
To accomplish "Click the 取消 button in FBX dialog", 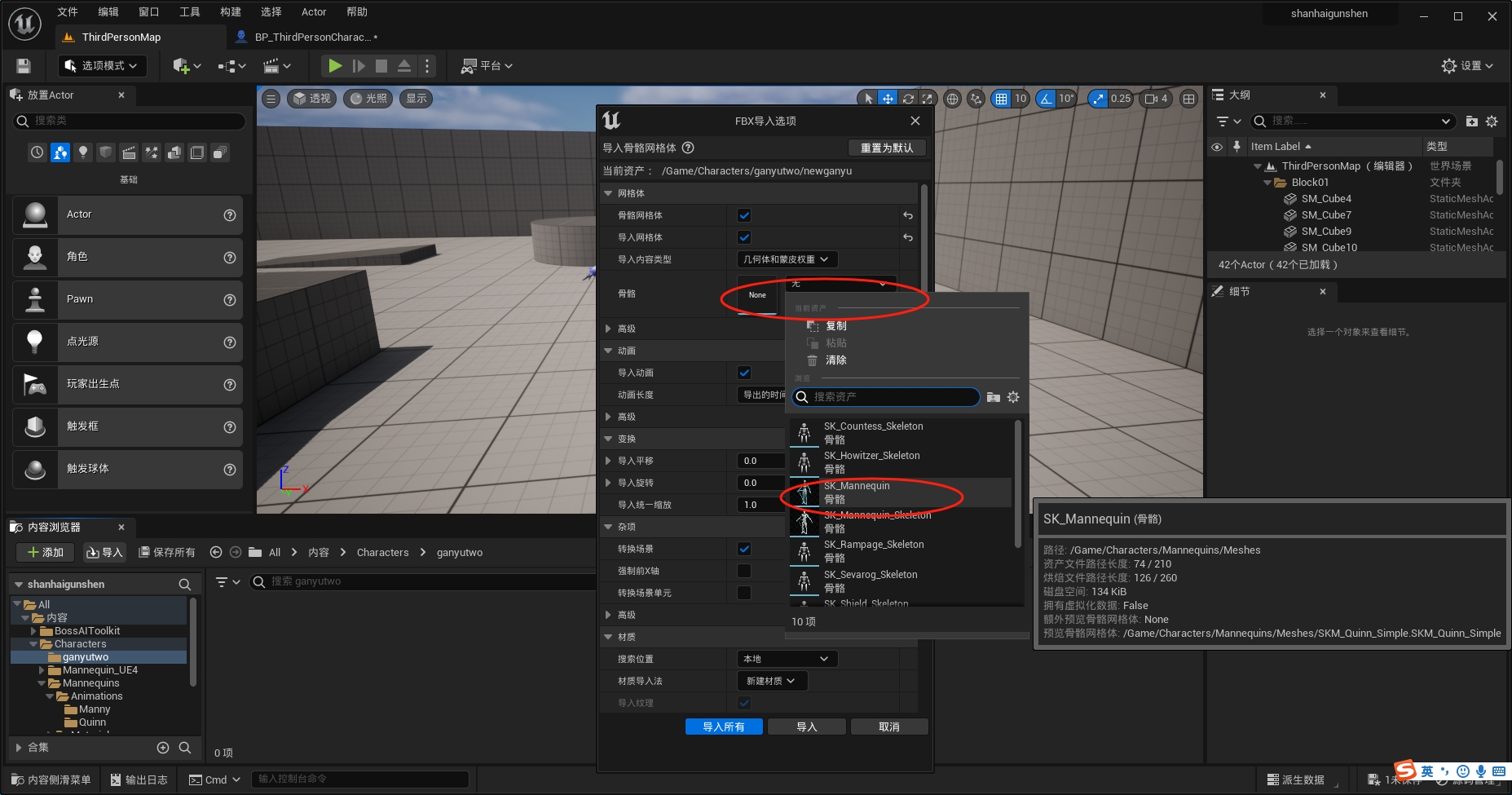I will pos(889,727).
